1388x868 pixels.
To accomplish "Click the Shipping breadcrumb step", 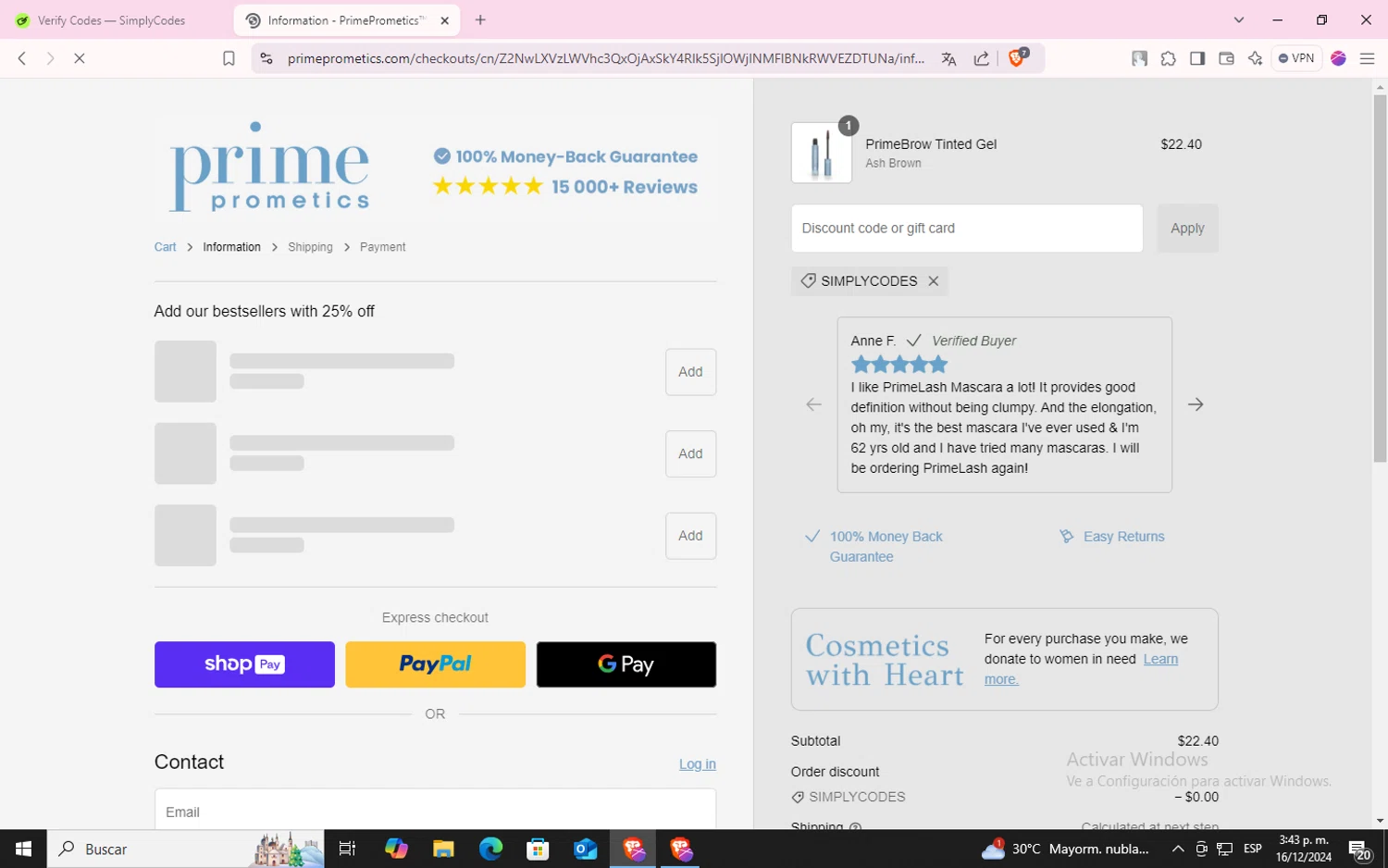I will 310,247.
